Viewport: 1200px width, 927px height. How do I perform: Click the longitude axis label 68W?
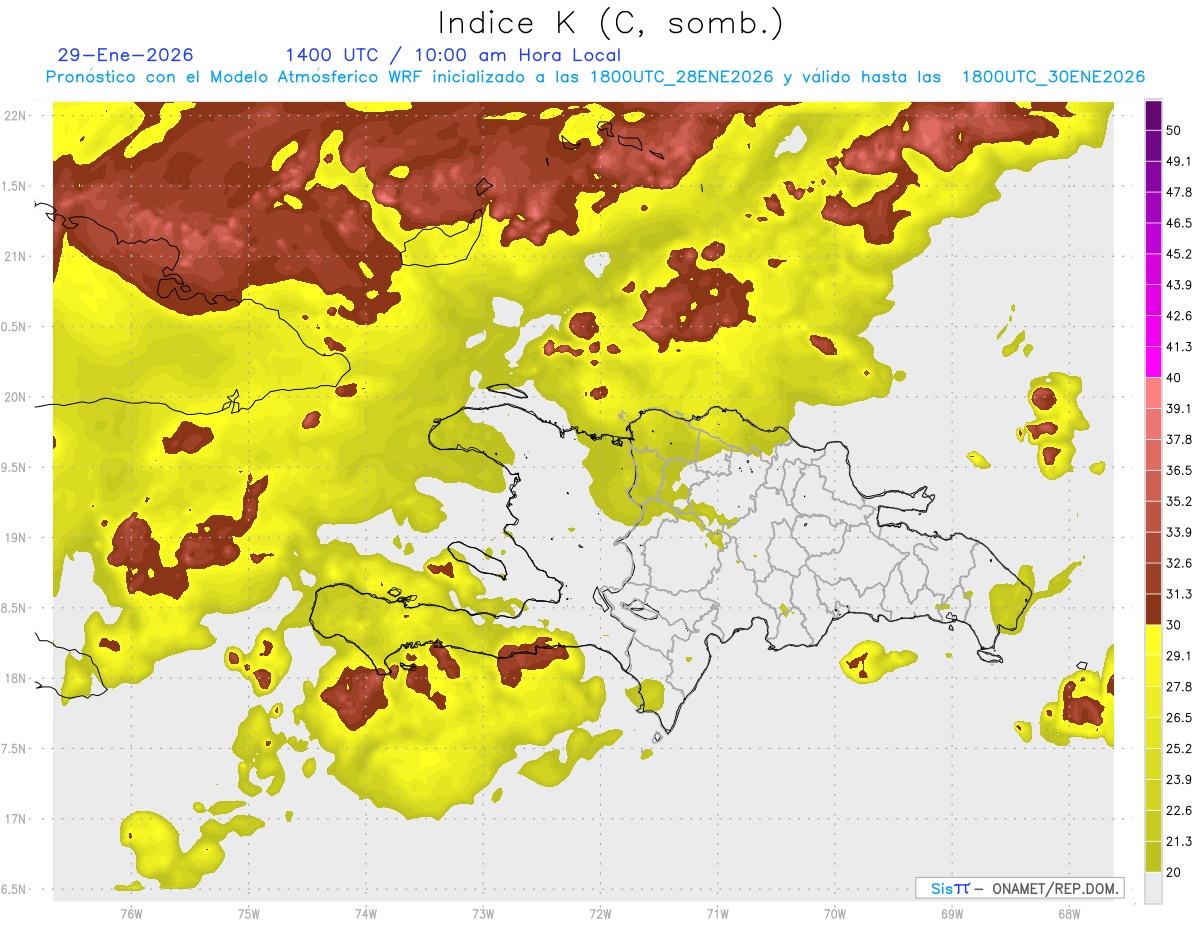click(1068, 914)
